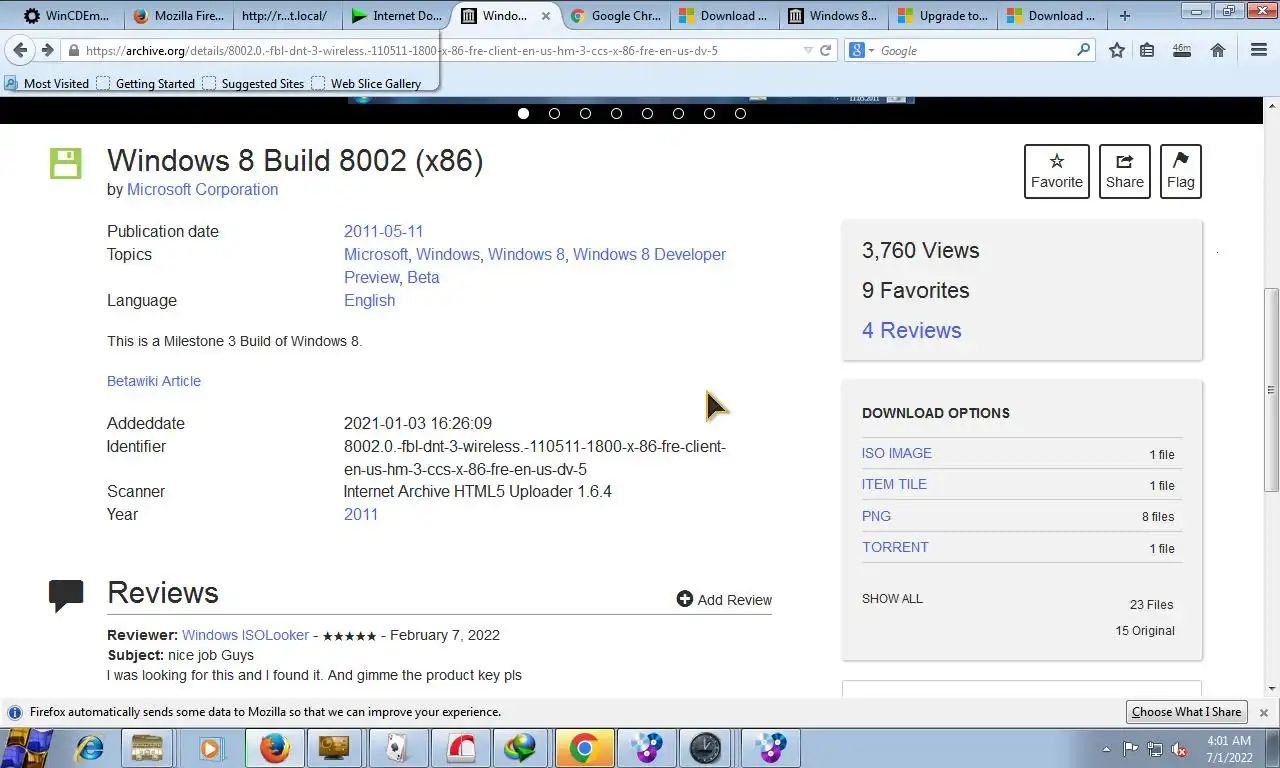Download the ISO IMAGE option
The height and width of the screenshot is (768, 1280).
point(897,453)
